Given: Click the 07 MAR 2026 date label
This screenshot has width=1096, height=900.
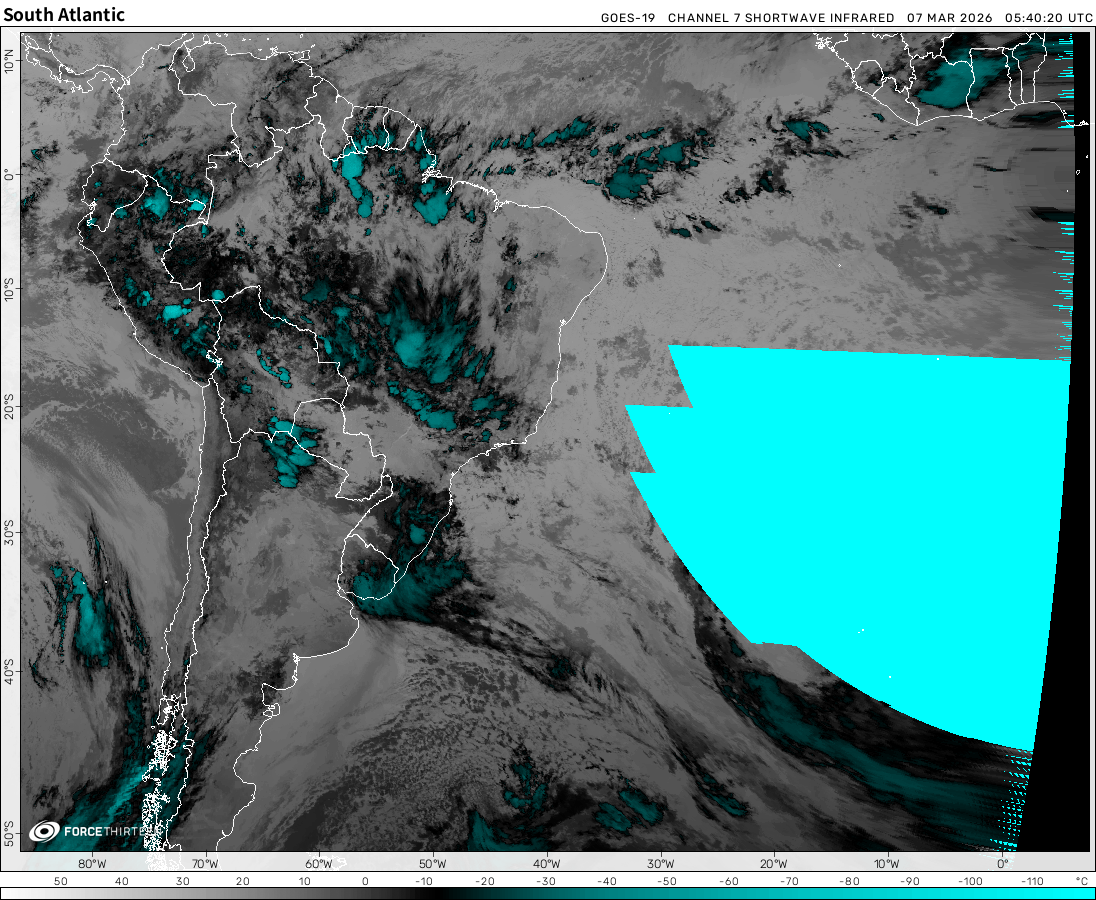Looking at the screenshot, I should (x=950, y=18).
